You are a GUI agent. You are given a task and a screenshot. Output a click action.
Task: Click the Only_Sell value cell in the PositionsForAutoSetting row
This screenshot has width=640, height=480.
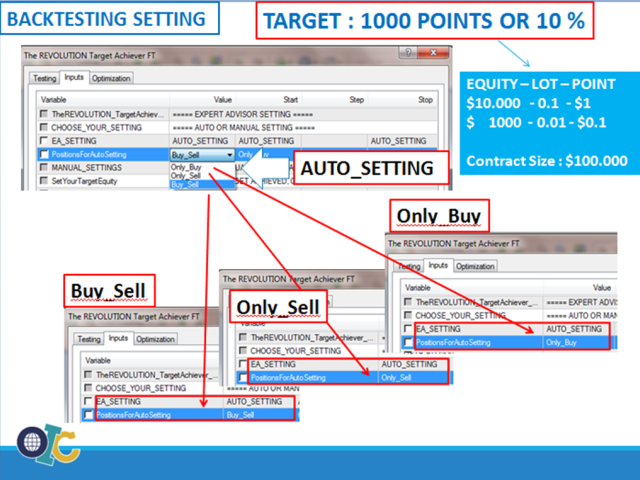pos(396,378)
